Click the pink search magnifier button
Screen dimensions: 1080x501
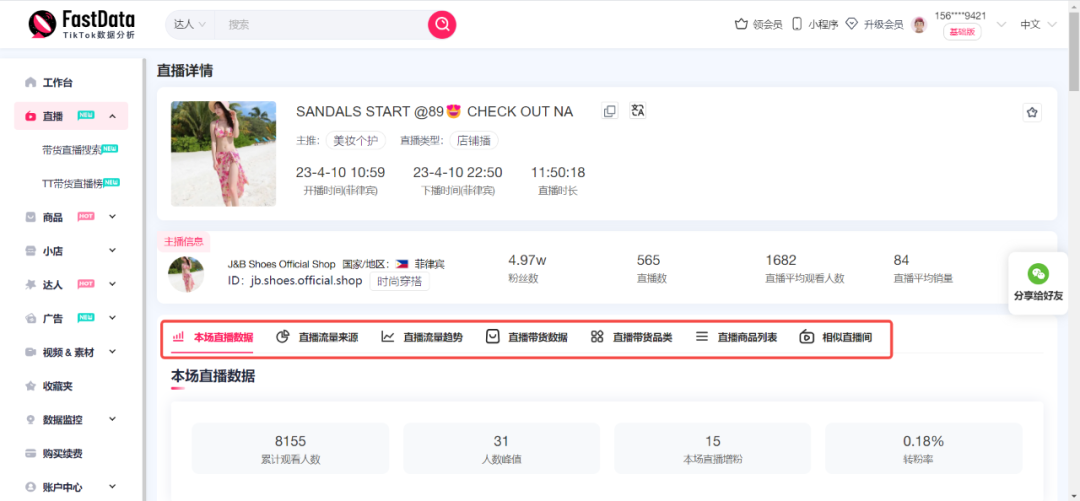[442, 25]
